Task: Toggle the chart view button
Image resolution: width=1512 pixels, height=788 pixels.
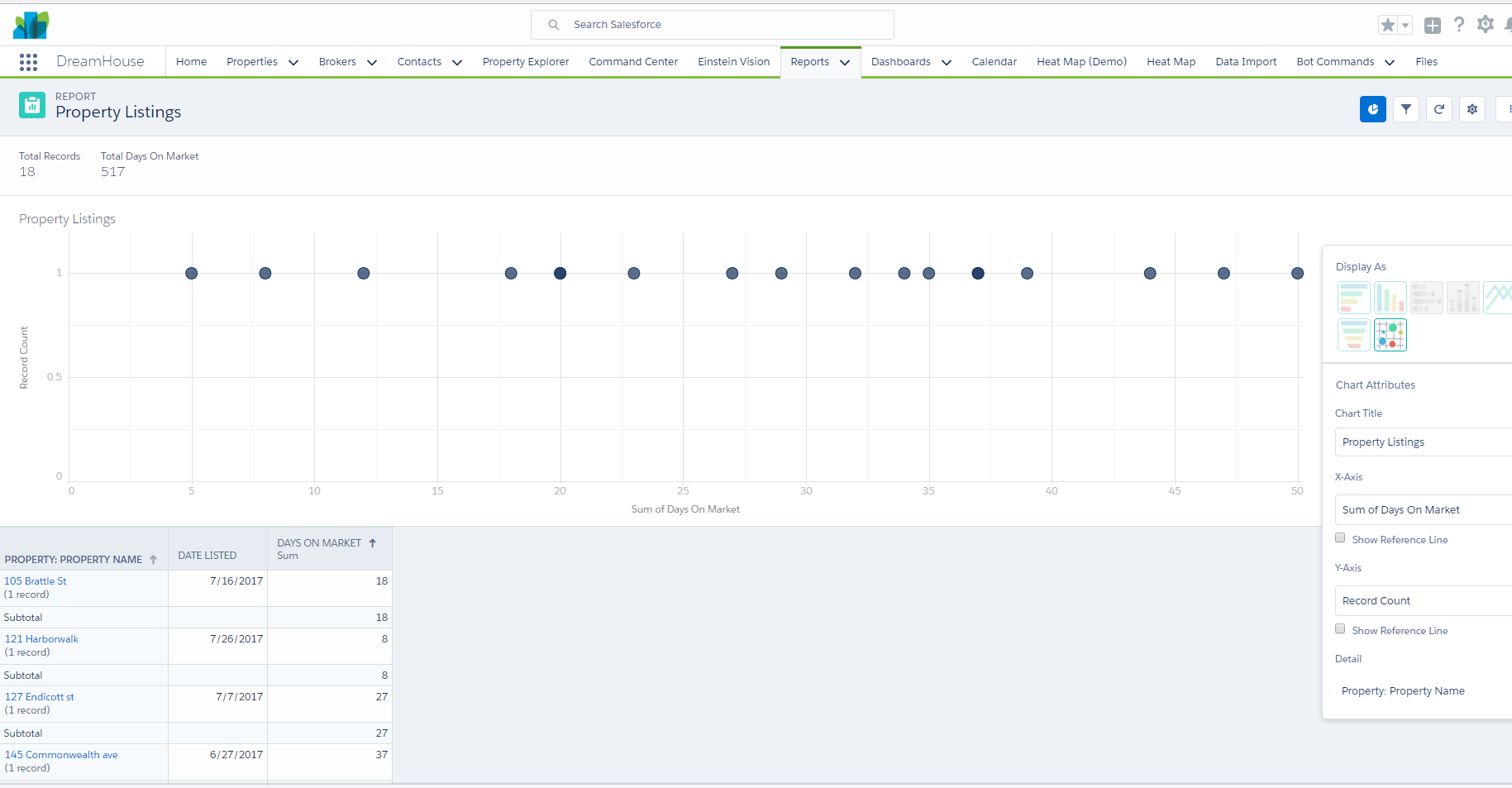Action: pyautogui.click(x=1372, y=109)
